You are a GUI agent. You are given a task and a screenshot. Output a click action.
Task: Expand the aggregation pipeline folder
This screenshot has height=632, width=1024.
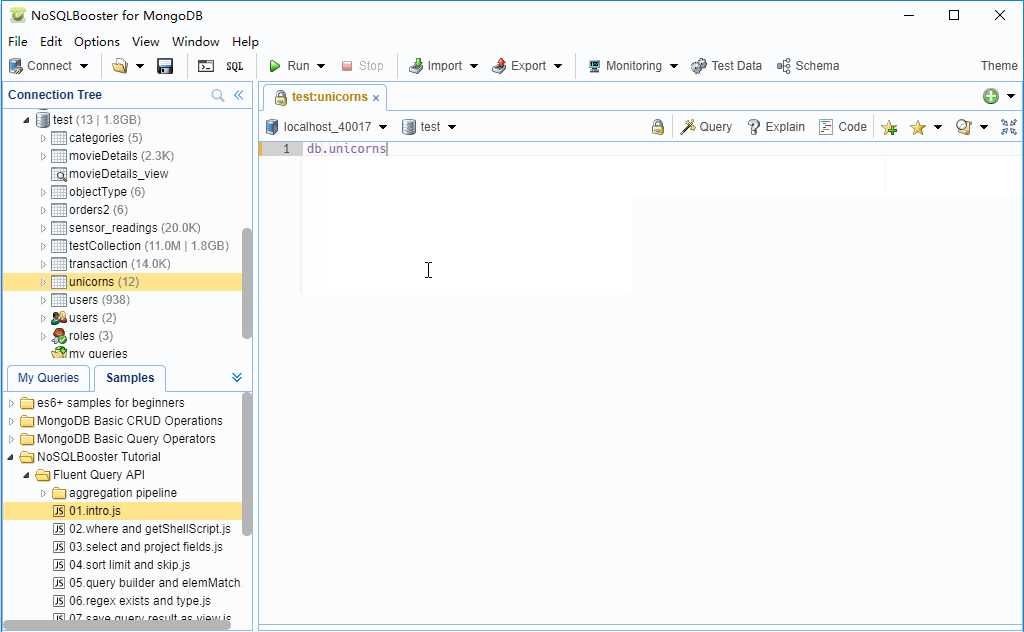43,494
